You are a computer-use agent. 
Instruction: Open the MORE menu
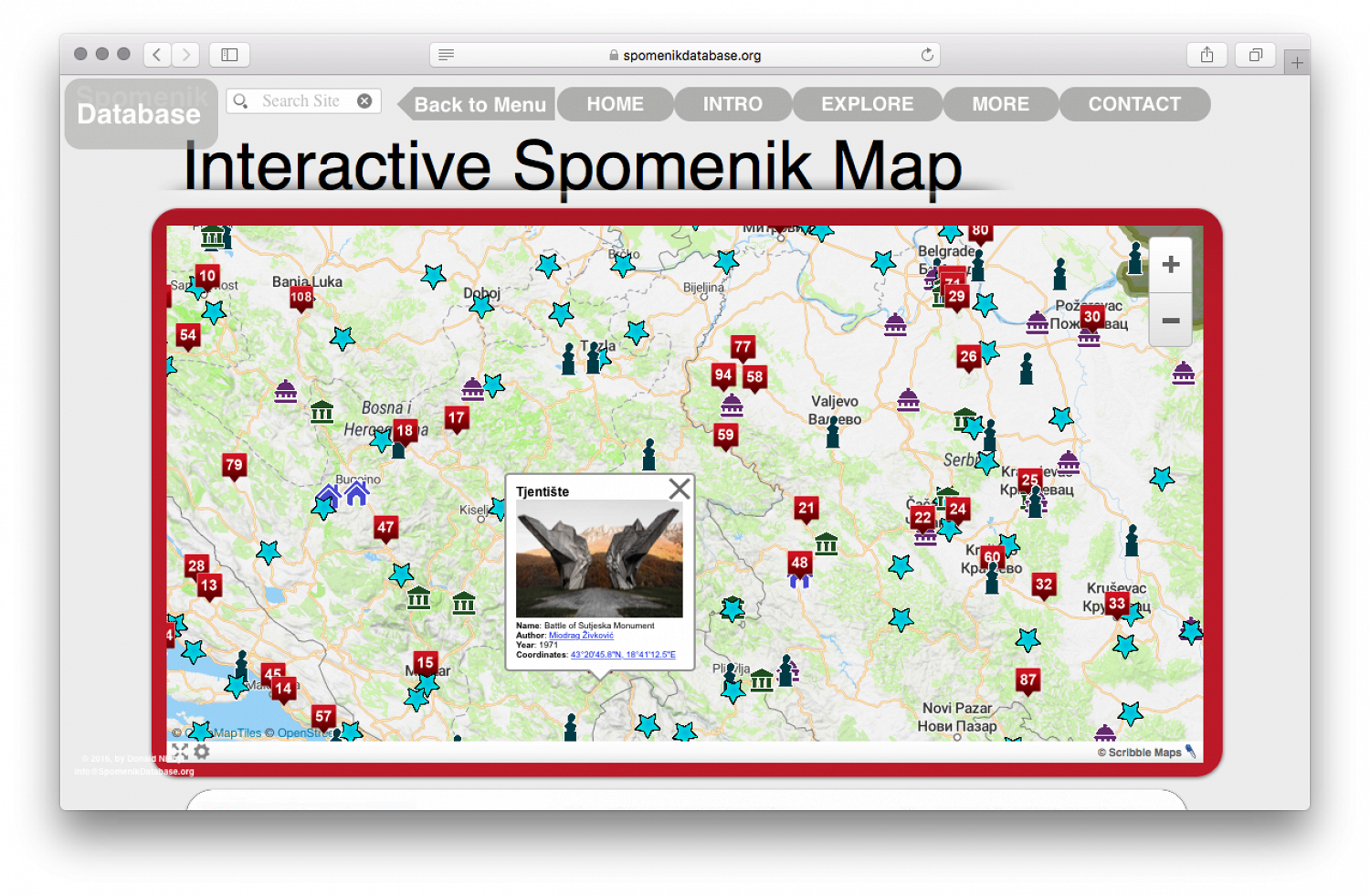tap(1000, 104)
